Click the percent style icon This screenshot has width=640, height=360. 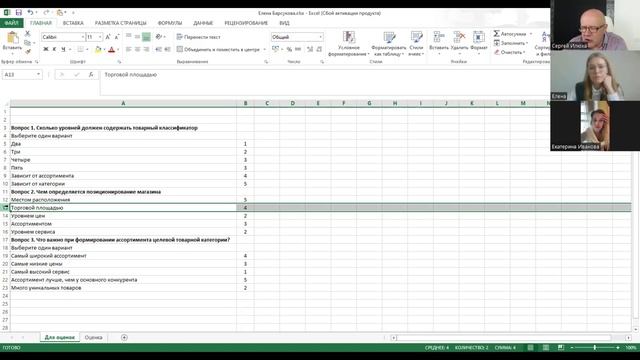(x=289, y=49)
